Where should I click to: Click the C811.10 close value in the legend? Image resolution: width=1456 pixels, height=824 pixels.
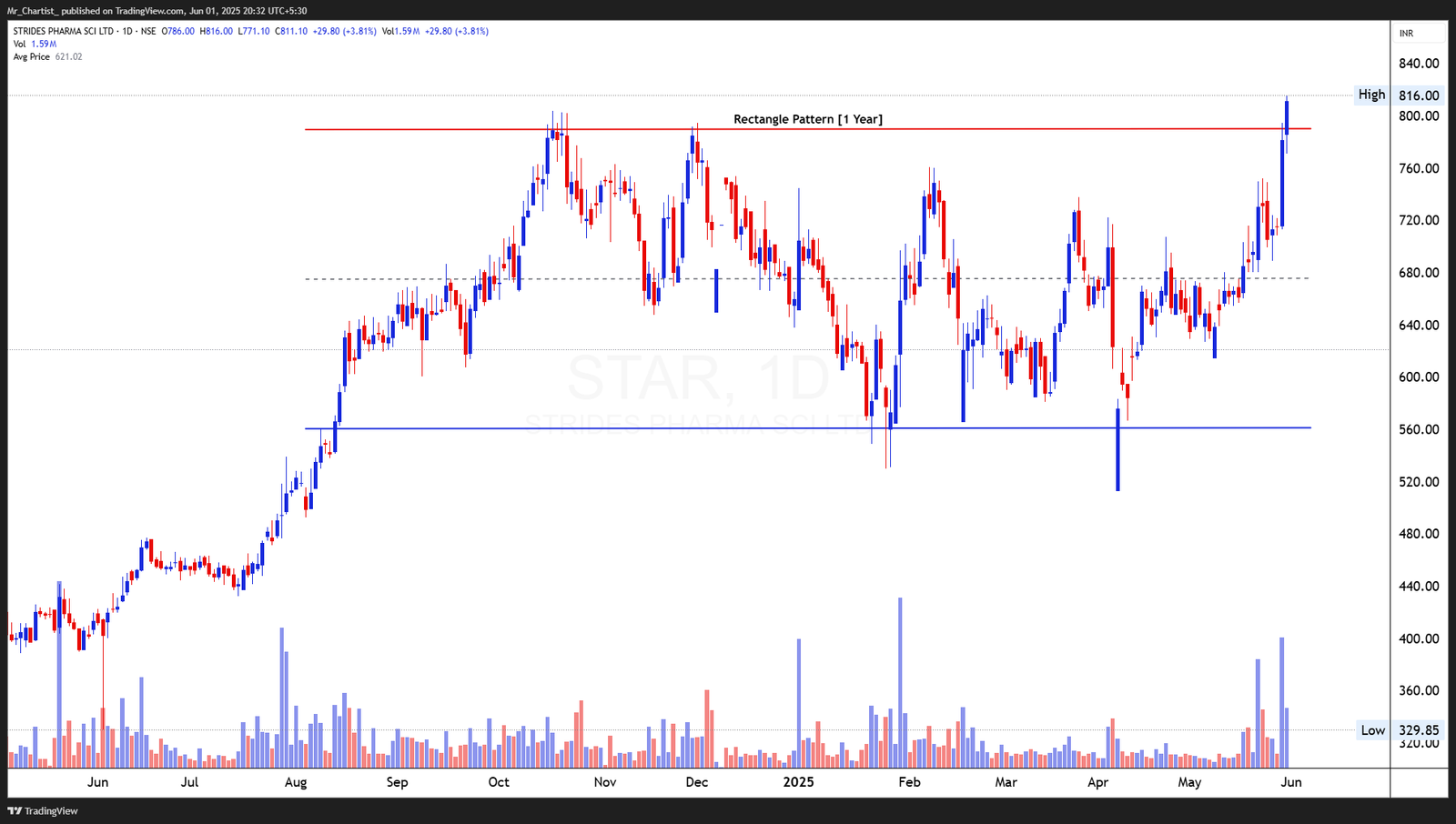point(289,30)
